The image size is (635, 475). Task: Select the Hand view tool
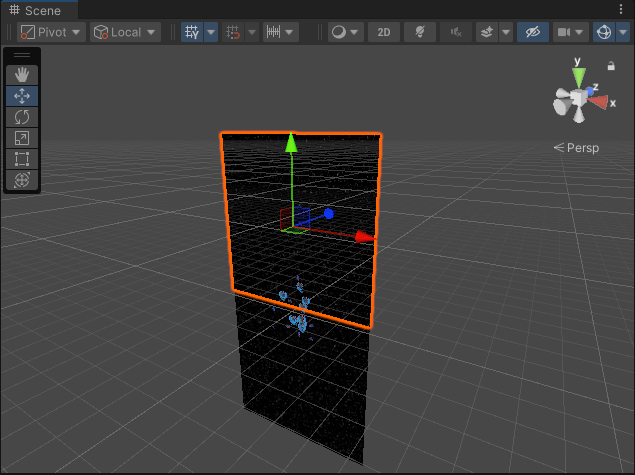coord(22,75)
